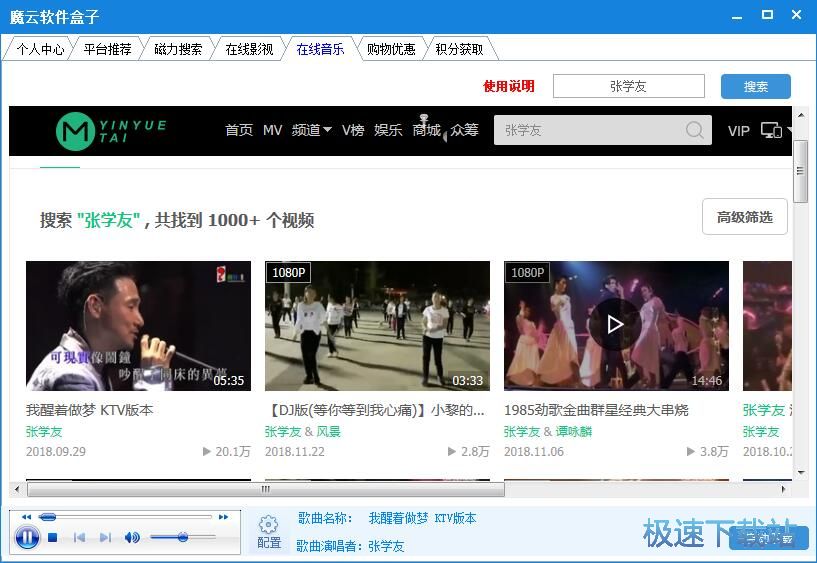Click the play count icon beside 3.8万
Screen dimensions: 817x563
tap(690, 452)
